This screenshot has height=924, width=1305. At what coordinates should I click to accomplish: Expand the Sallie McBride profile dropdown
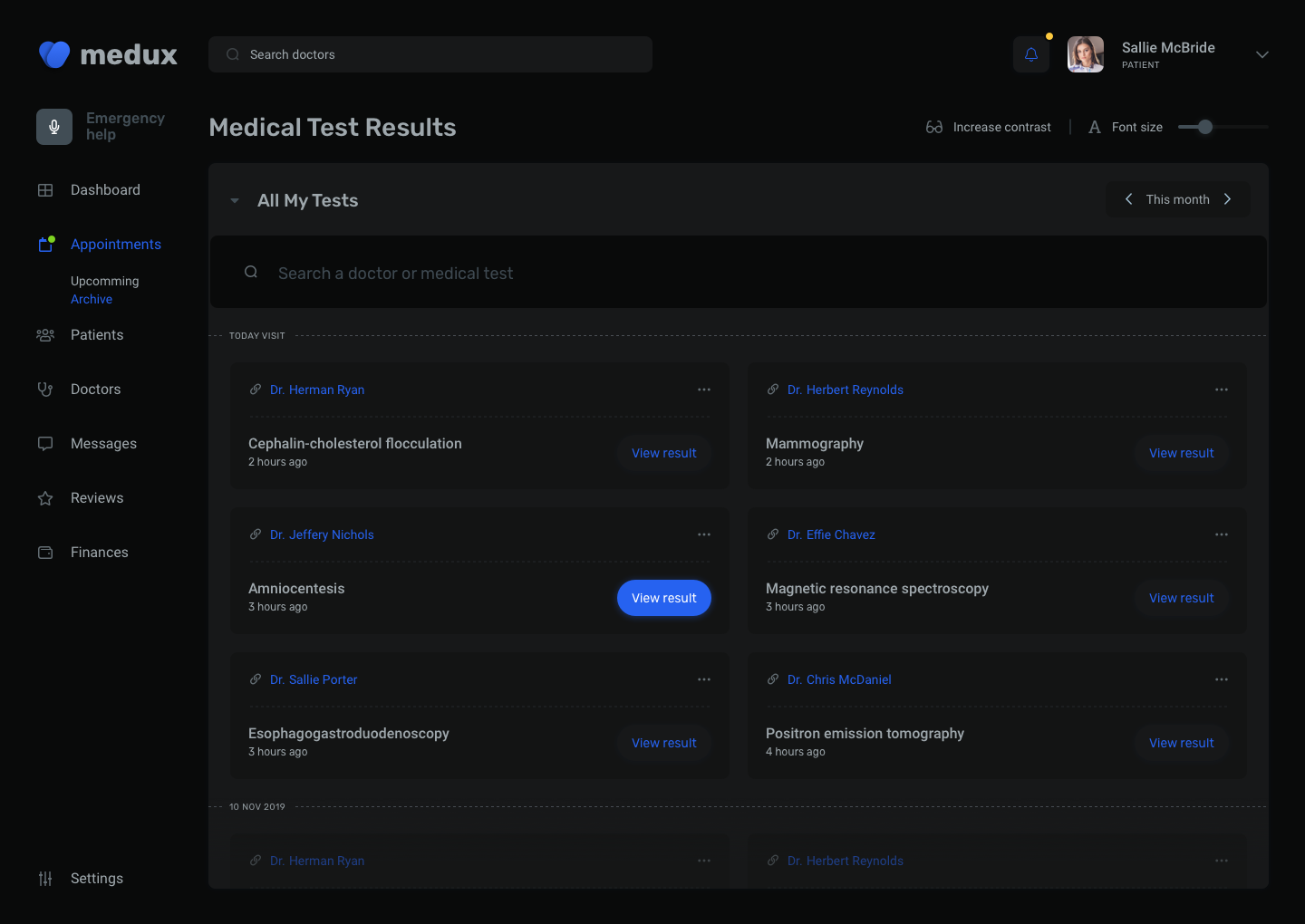[x=1261, y=54]
